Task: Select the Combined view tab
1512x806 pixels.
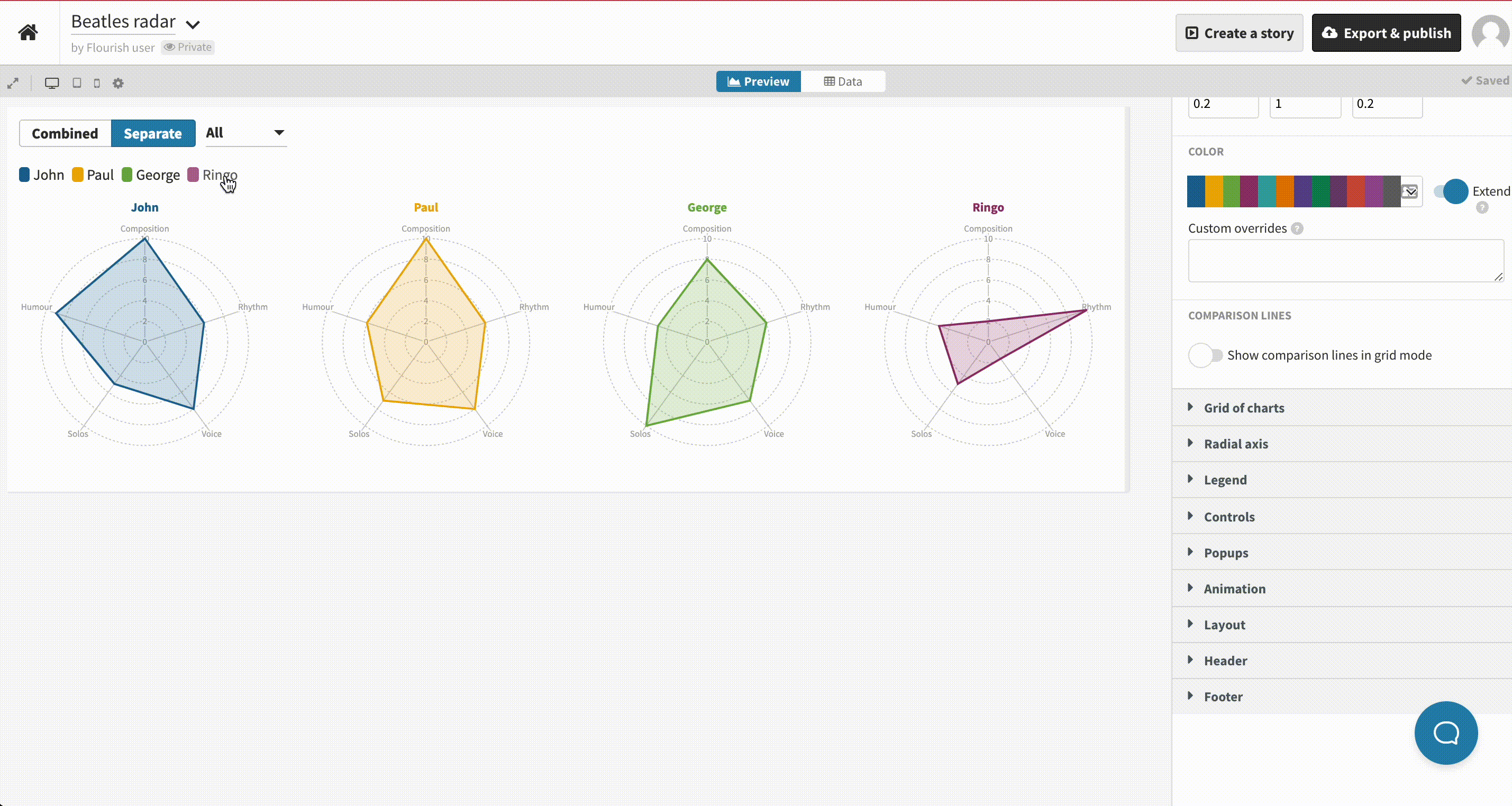Action: (65, 134)
